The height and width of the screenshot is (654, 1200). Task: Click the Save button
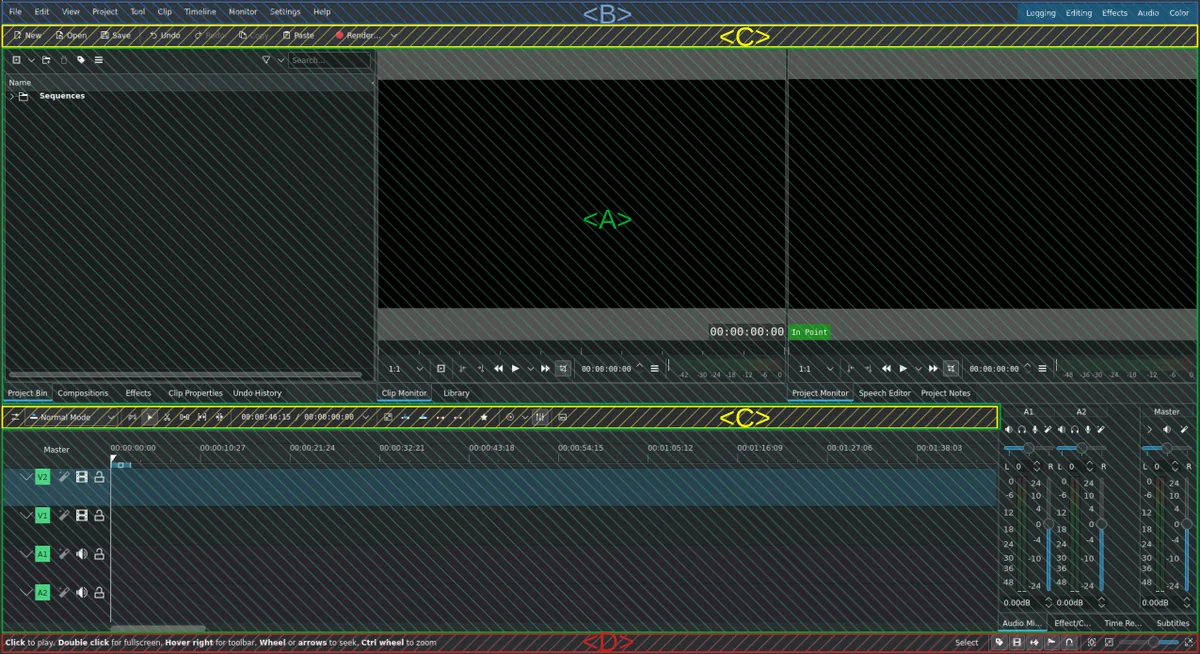(x=115, y=35)
